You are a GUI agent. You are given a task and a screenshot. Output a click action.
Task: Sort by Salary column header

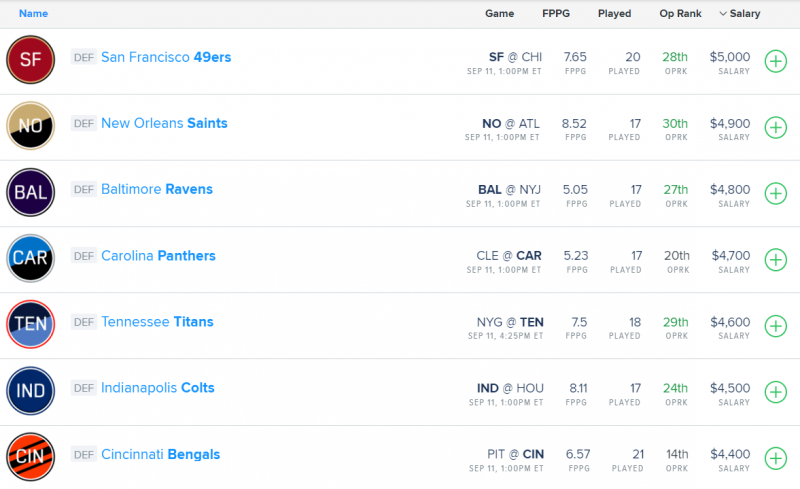point(740,14)
